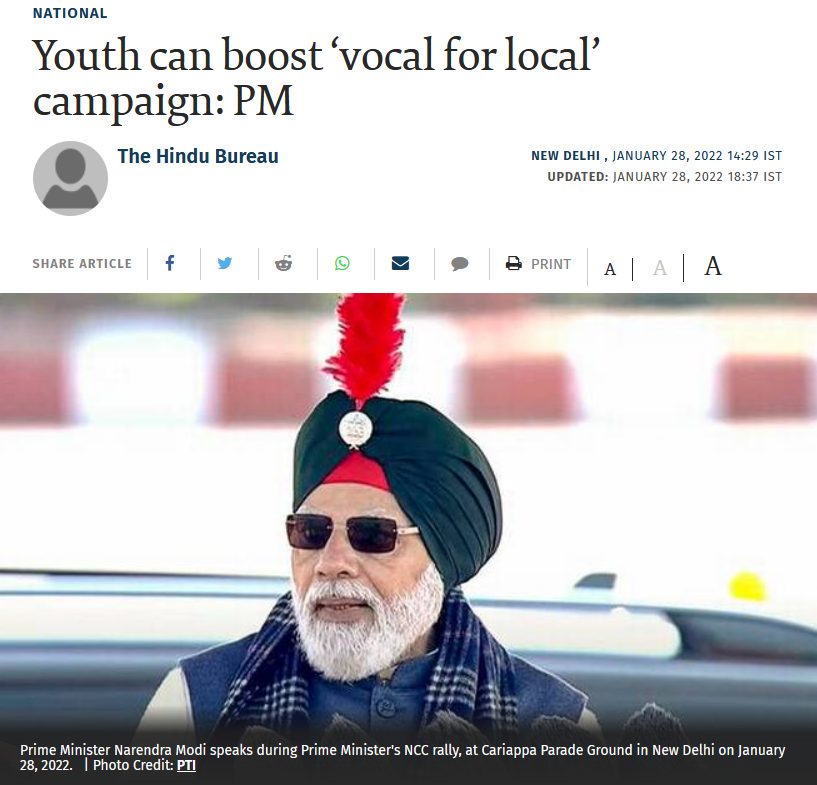Click the photo caption text
Image resolution: width=817 pixels, height=785 pixels.
[x=402, y=757]
